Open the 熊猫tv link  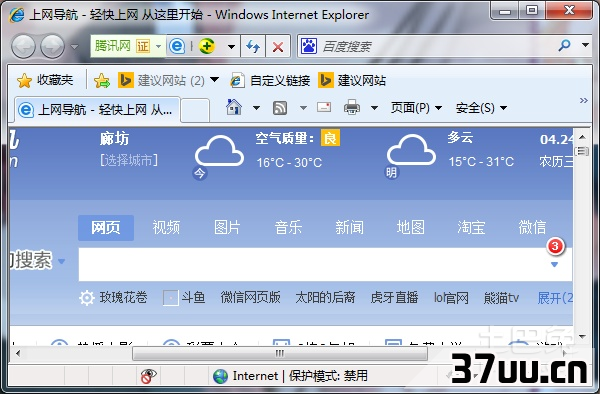click(x=501, y=298)
